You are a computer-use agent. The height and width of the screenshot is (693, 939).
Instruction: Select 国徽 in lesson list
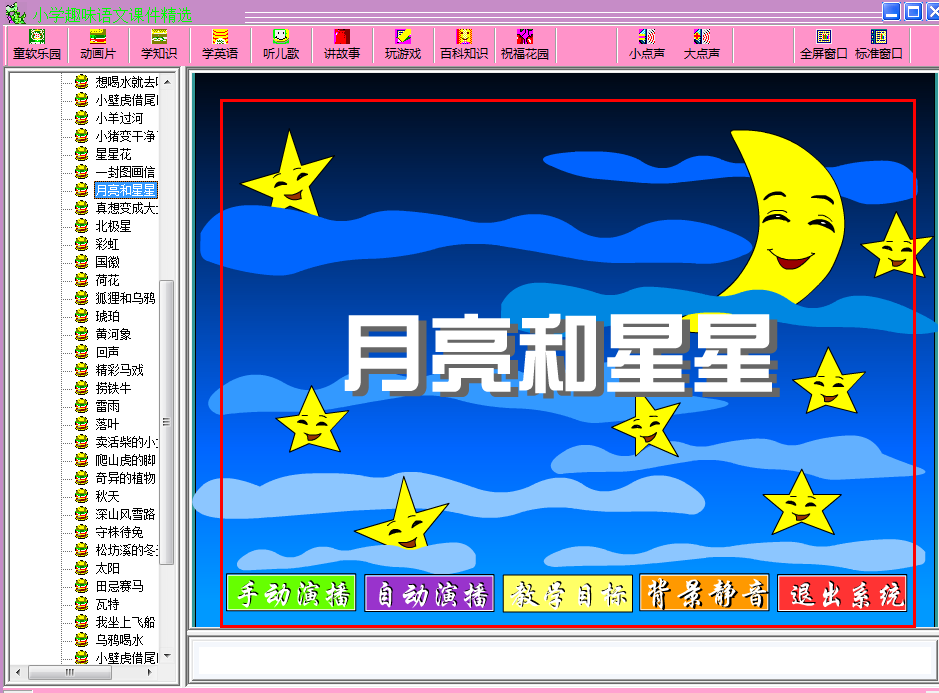[x=107, y=262]
